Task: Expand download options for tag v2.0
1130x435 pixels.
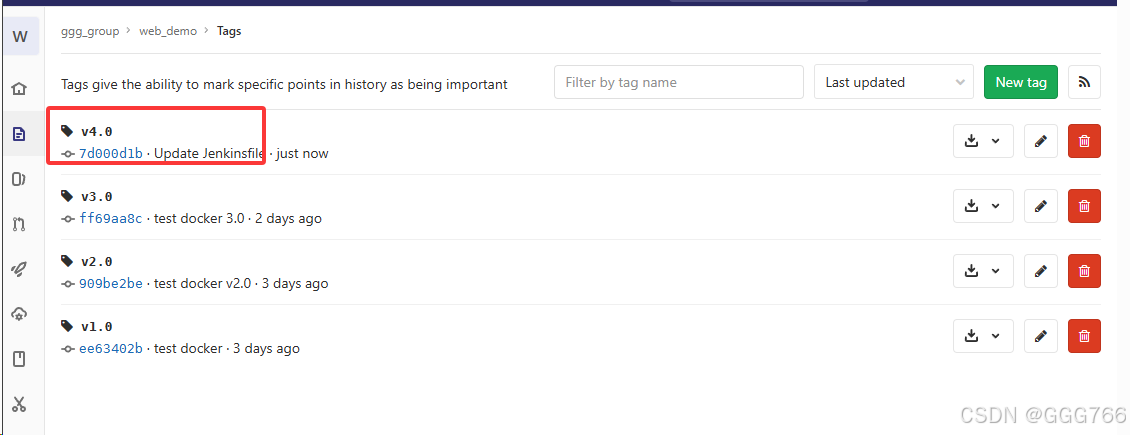Action: [x=983, y=271]
